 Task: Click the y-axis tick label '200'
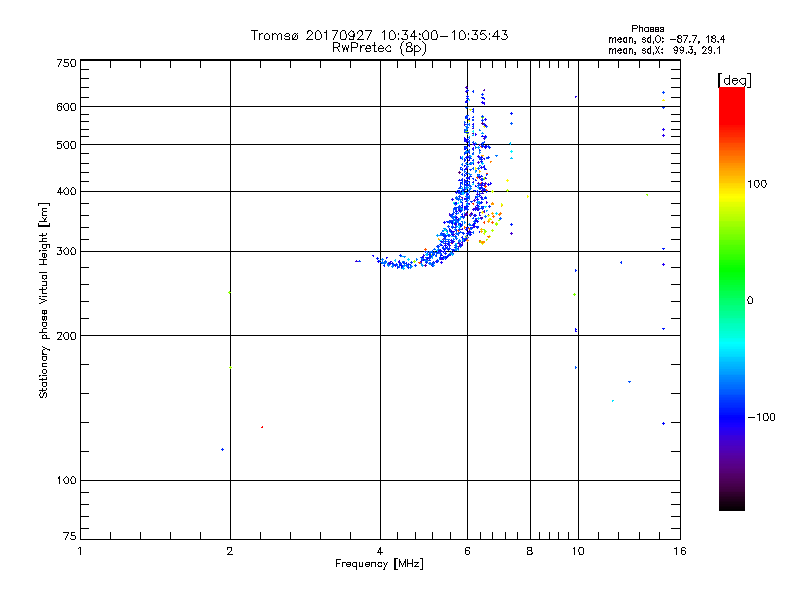click(66, 336)
